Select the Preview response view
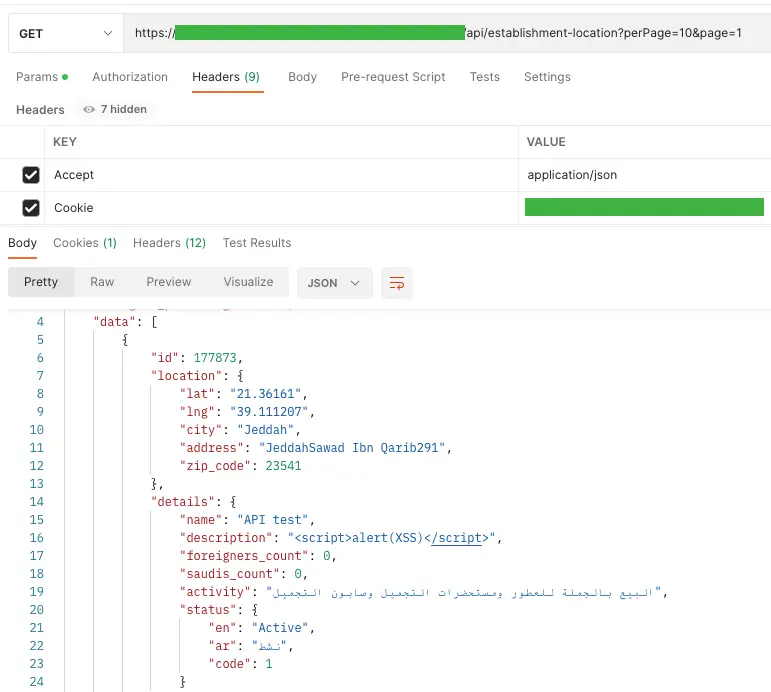Viewport: 771px width, 692px height. [168, 282]
